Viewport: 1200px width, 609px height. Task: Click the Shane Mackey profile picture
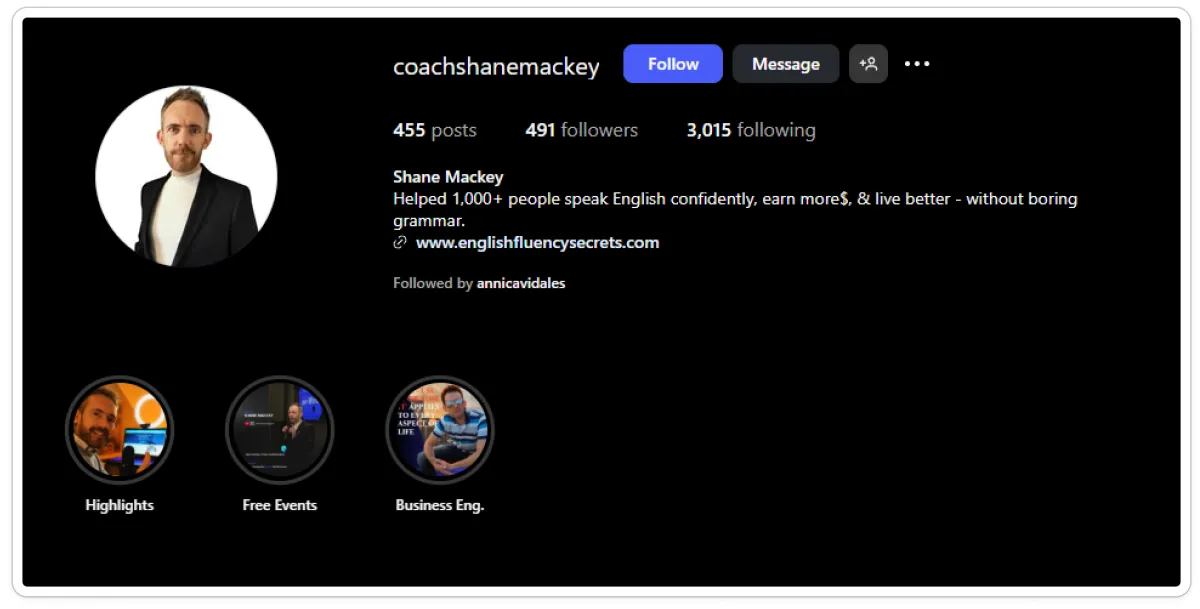pos(186,176)
